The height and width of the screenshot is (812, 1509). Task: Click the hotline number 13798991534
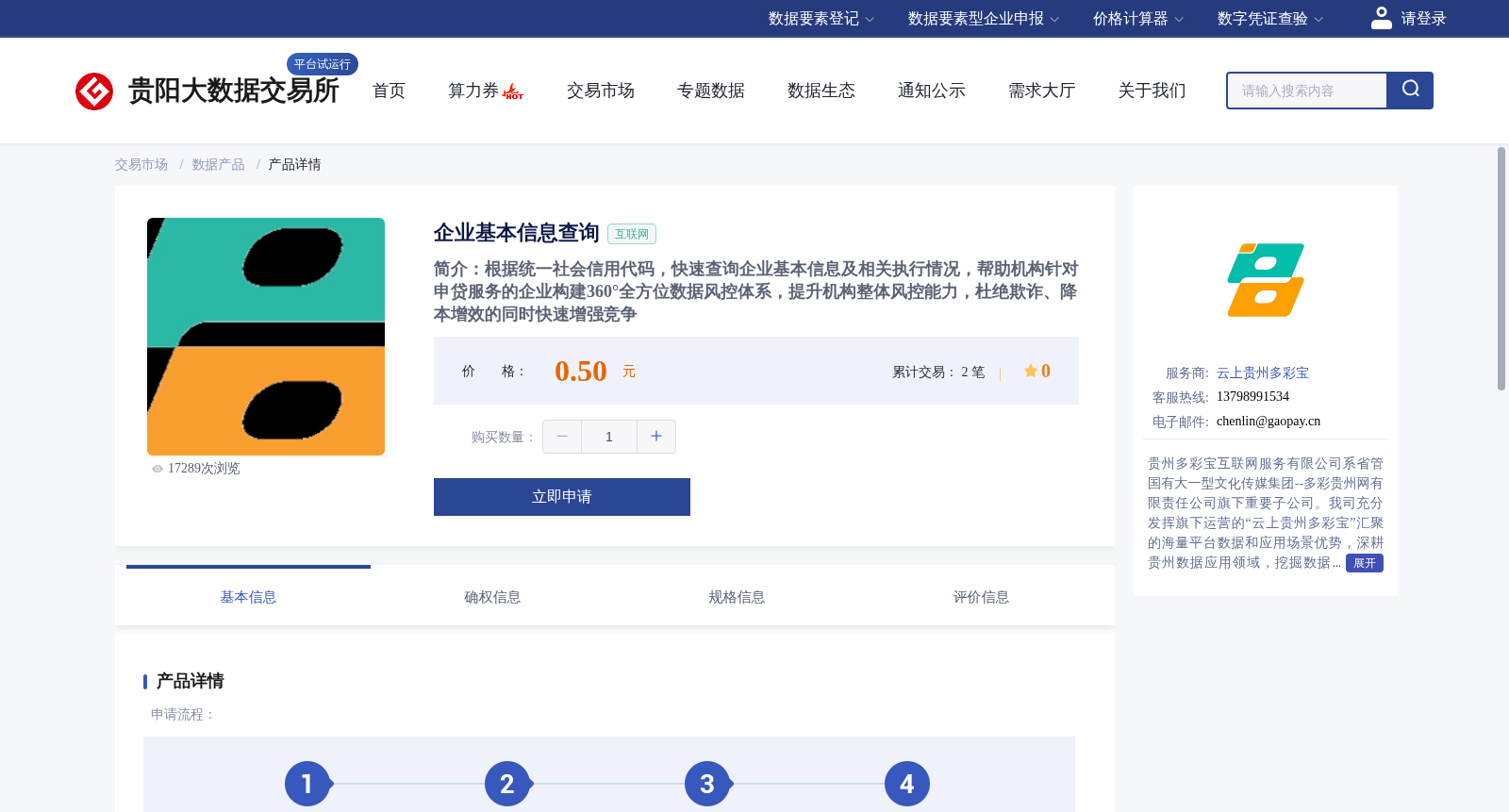point(1252,397)
